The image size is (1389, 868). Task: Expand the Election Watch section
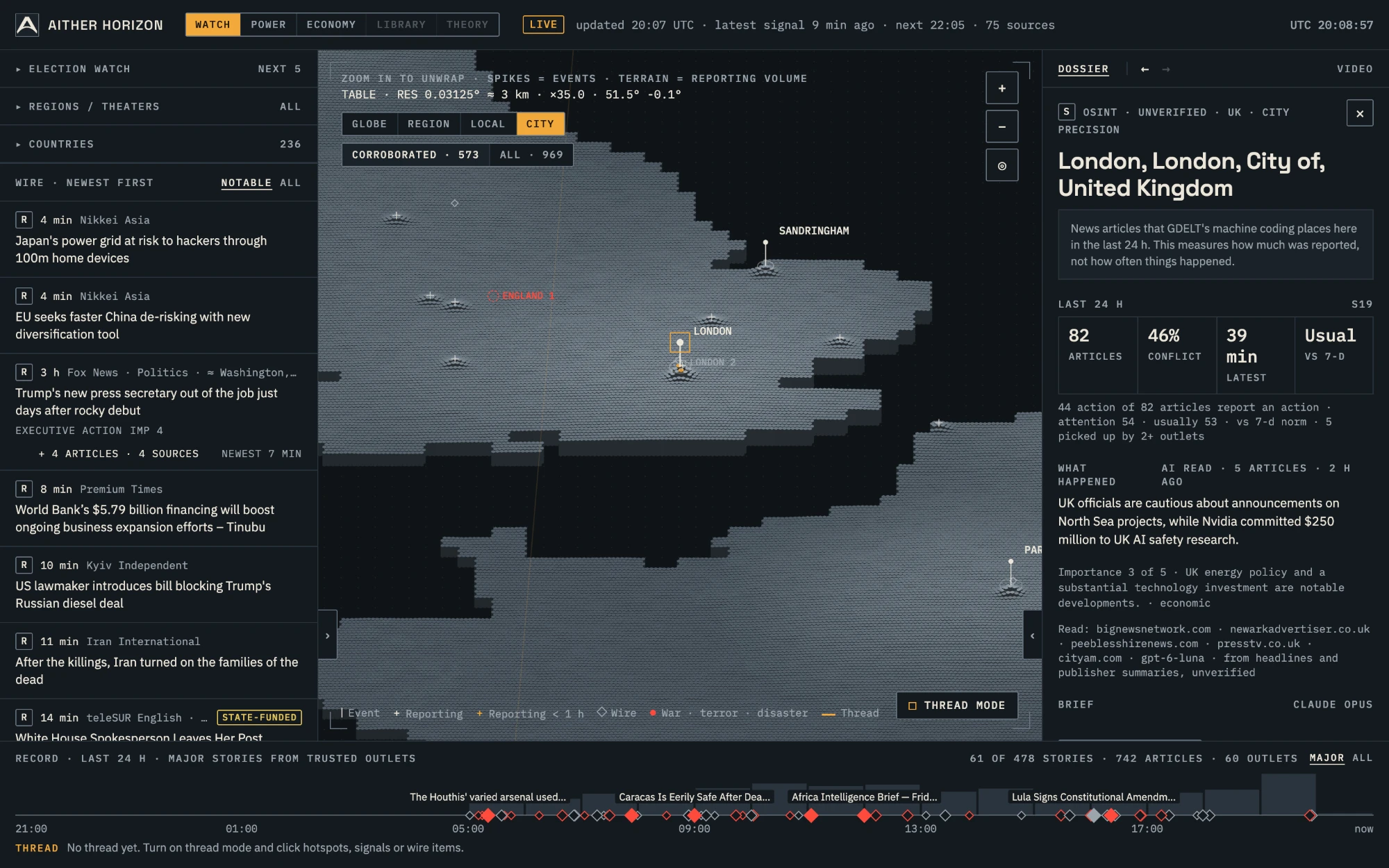[x=158, y=69]
